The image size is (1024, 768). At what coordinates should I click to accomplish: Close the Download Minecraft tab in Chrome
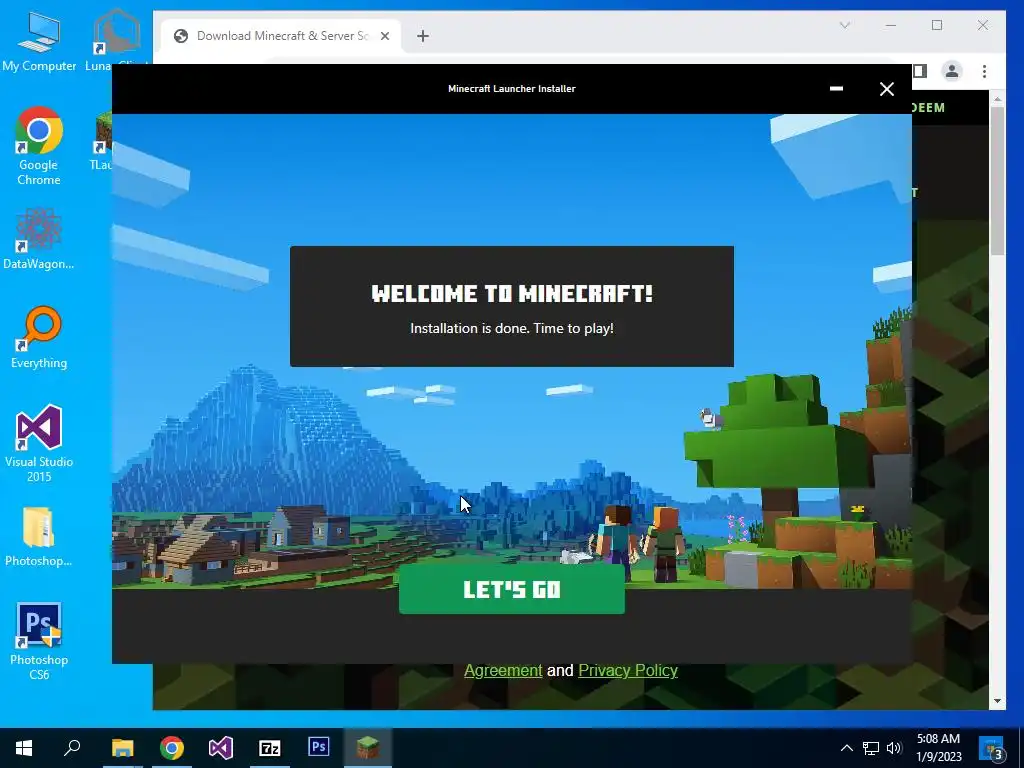coord(385,36)
